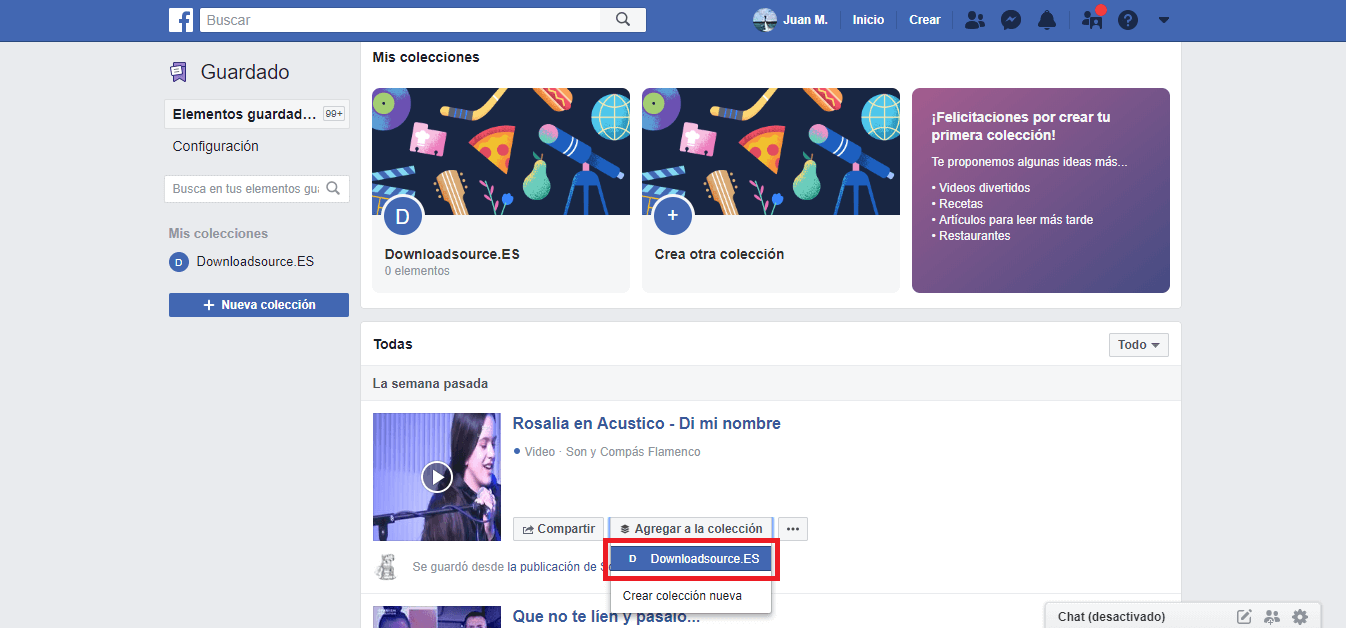Open the icon with red notification badge

[1092, 19]
